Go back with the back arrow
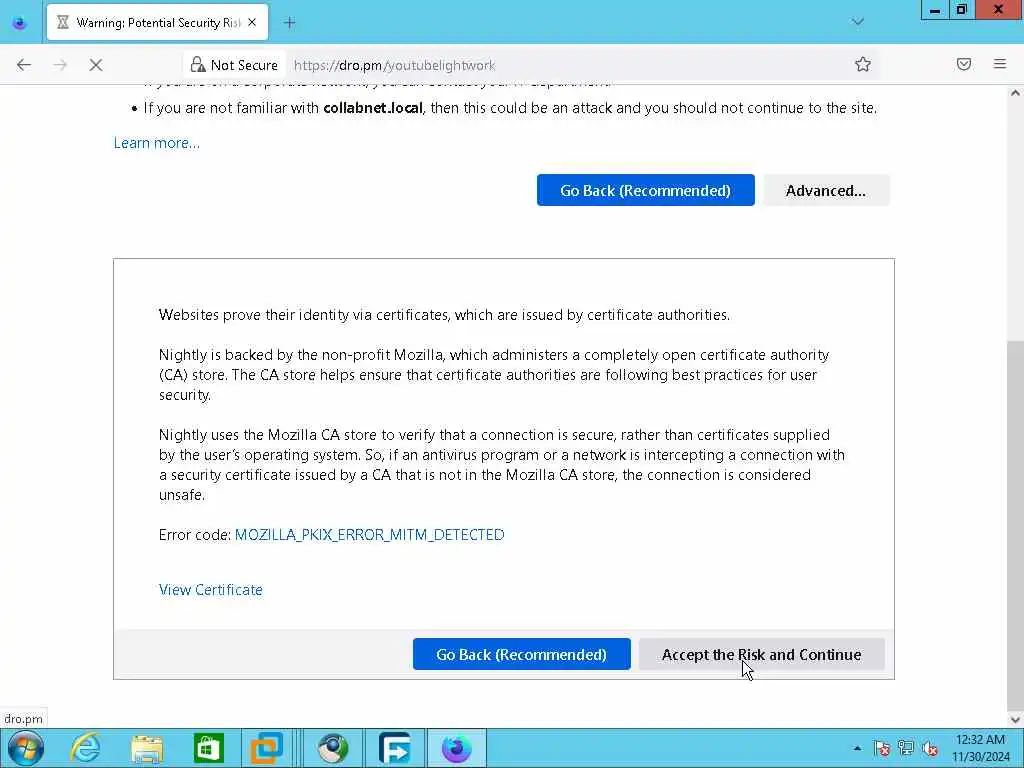 (x=24, y=65)
